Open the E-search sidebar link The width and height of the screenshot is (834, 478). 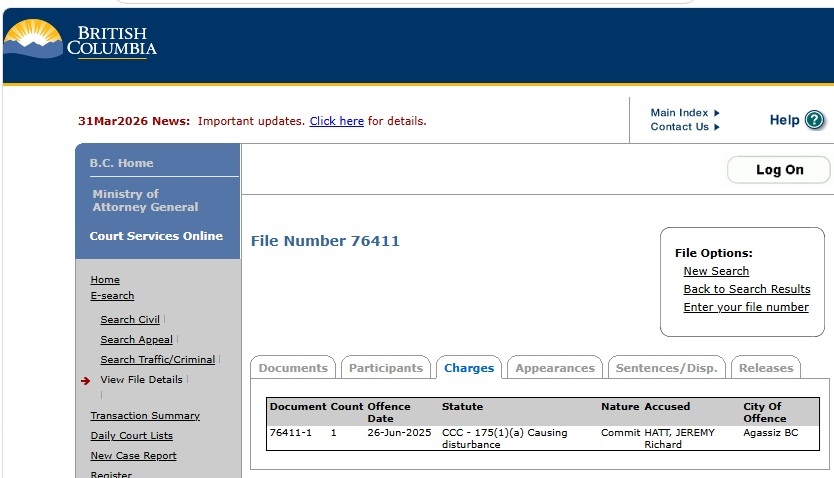pos(112,296)
